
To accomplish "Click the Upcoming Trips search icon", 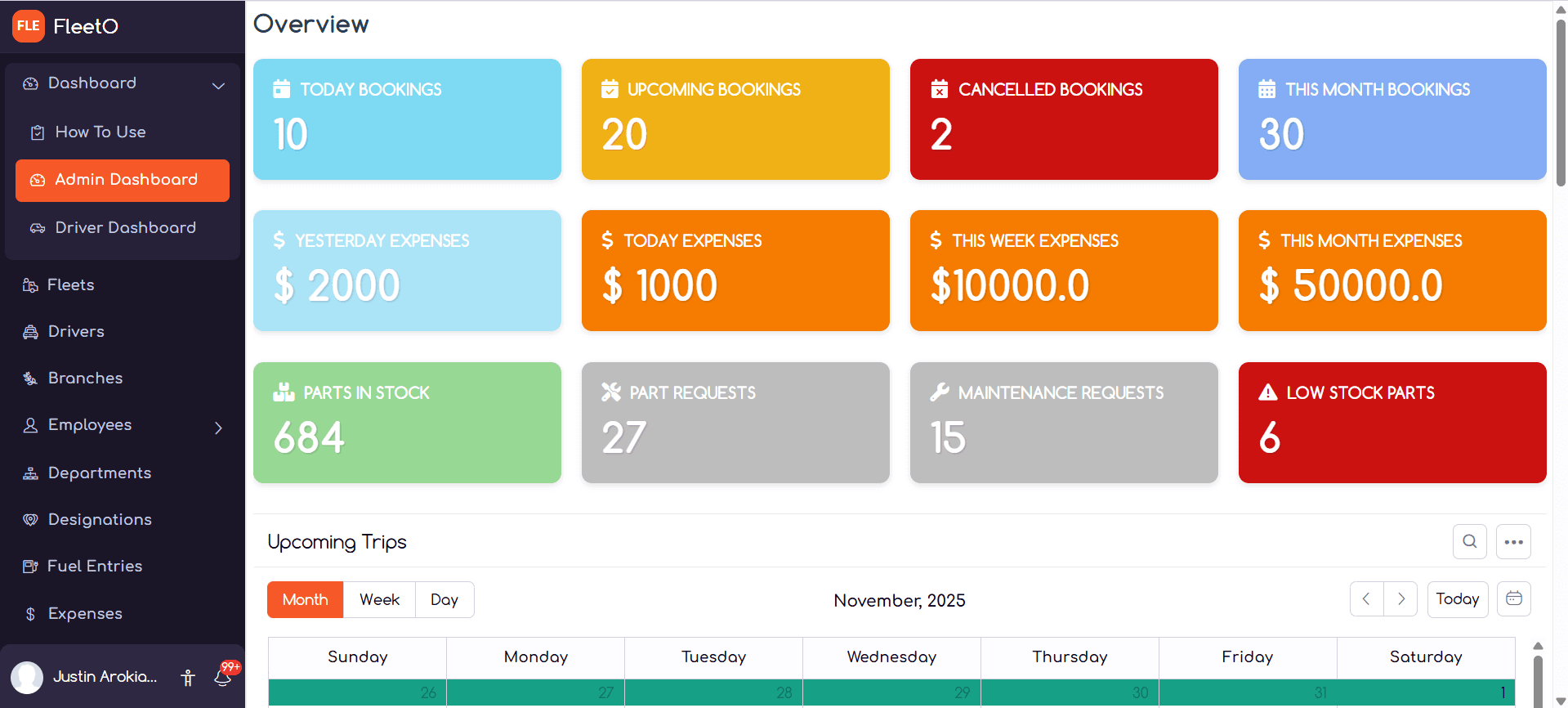I will [x=1469, y=541].
